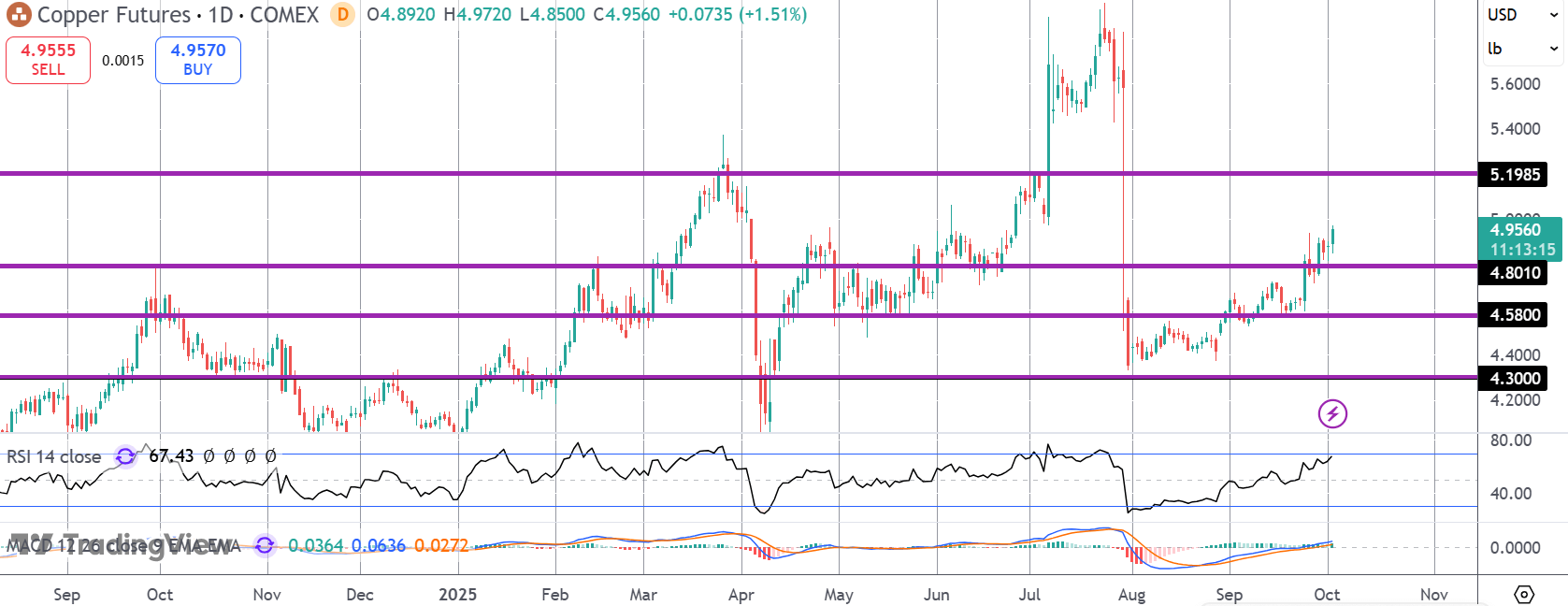
Task: Click the 4.8010 price level label
Action: (x=1514, y=273)
